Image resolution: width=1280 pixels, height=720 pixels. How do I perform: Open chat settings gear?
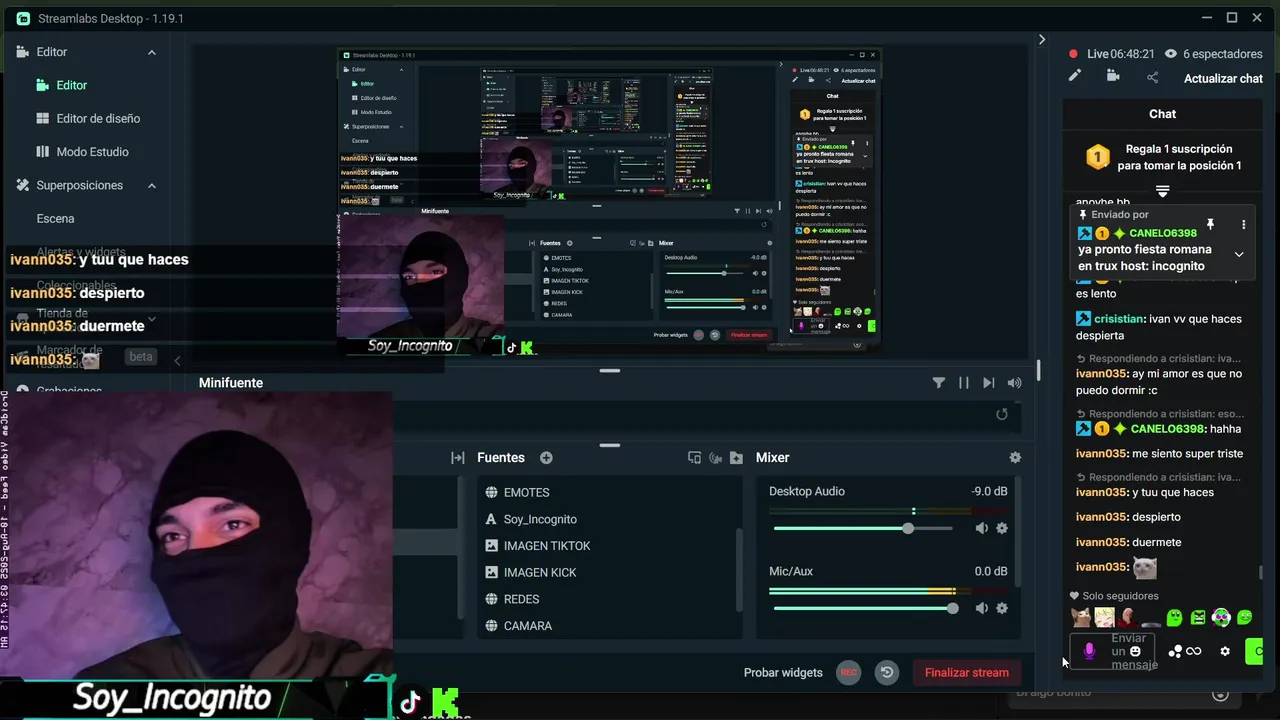click(1225, 652)
